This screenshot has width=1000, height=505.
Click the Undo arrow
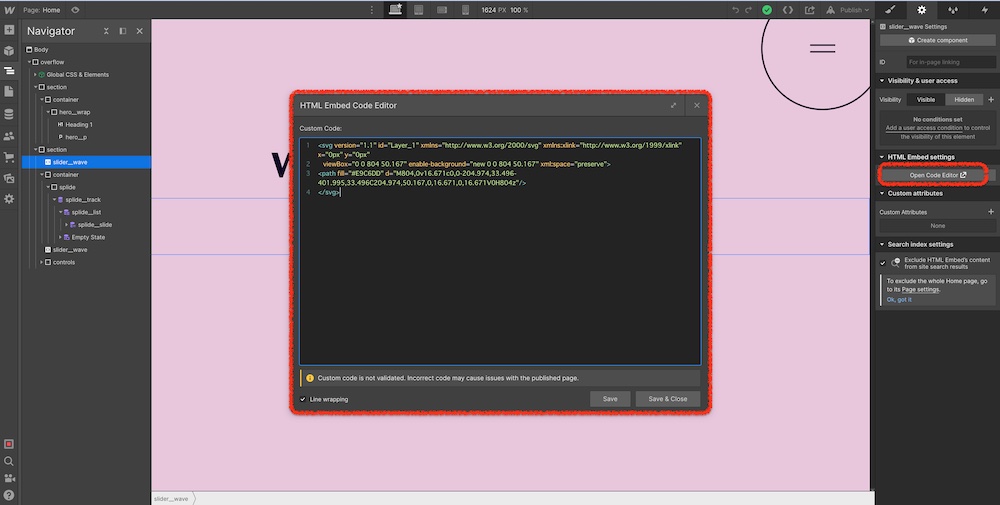735,10
